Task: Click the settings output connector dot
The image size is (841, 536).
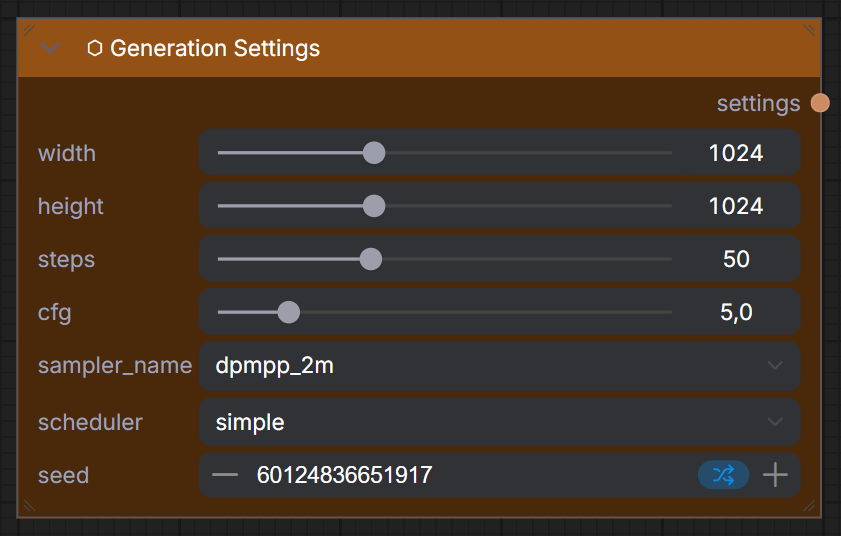Action: click(820, 103)
